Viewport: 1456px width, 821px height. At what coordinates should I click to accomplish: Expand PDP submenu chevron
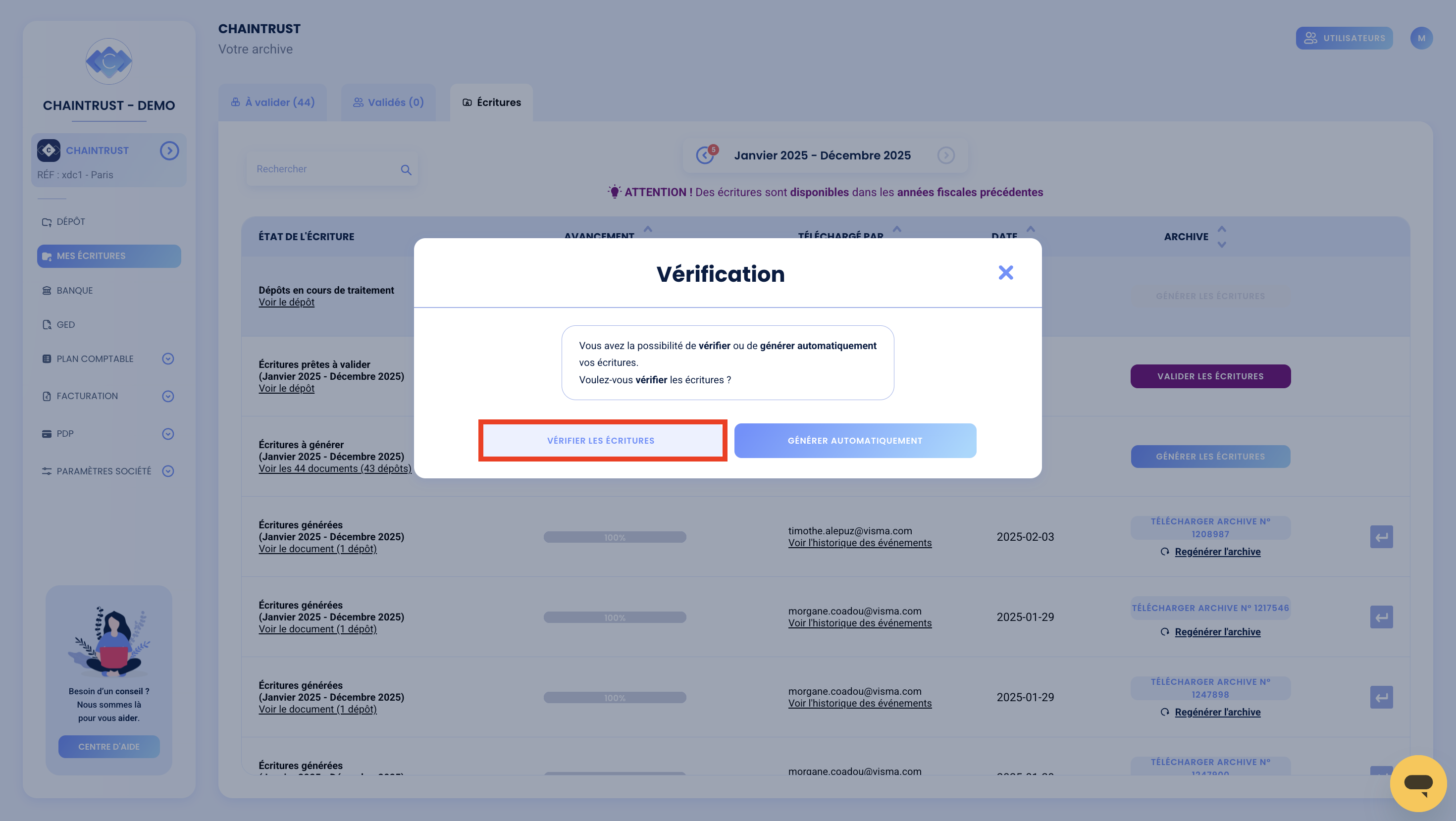[168, 434]
